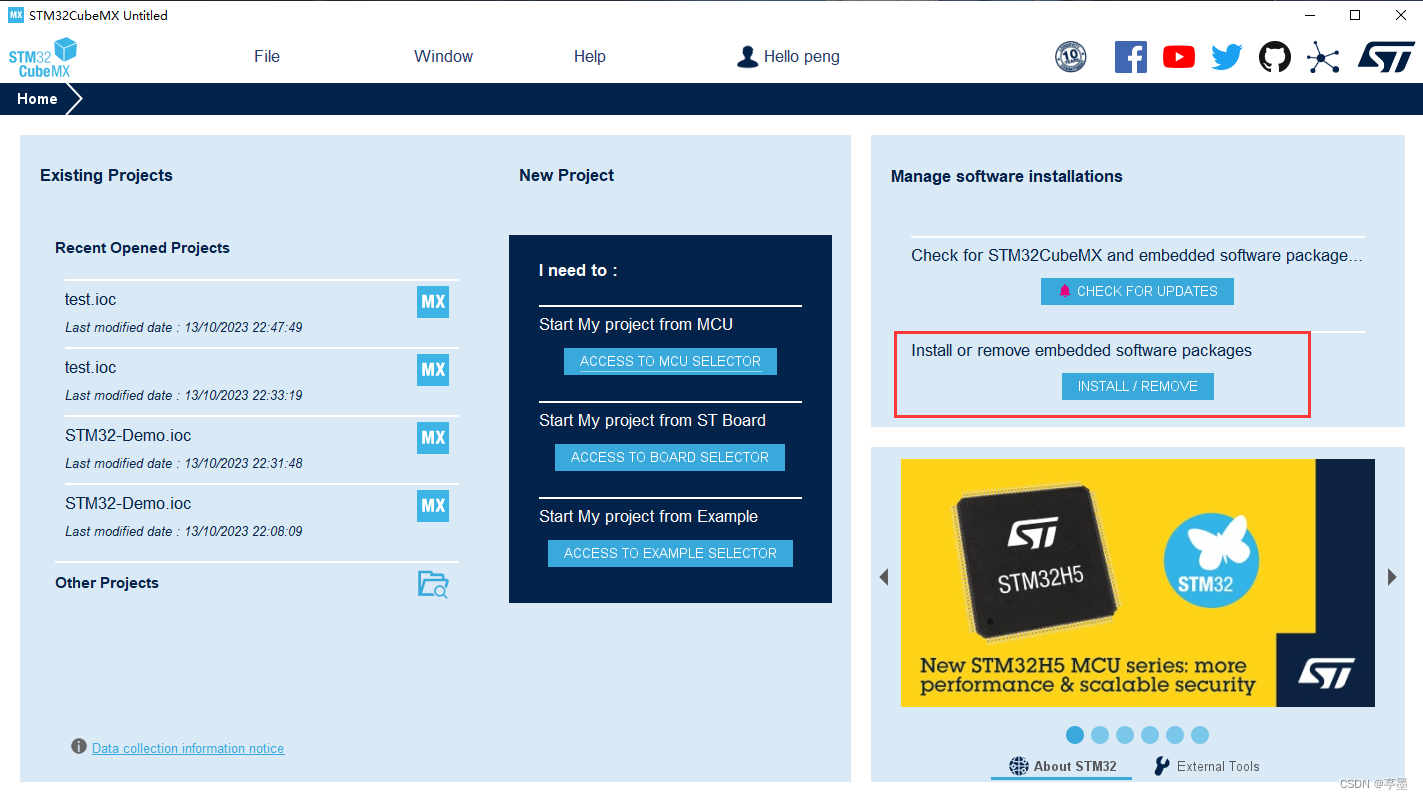Select the first carousel dot indicator
The image size is (1423, 799).
tap(1075, 735)
